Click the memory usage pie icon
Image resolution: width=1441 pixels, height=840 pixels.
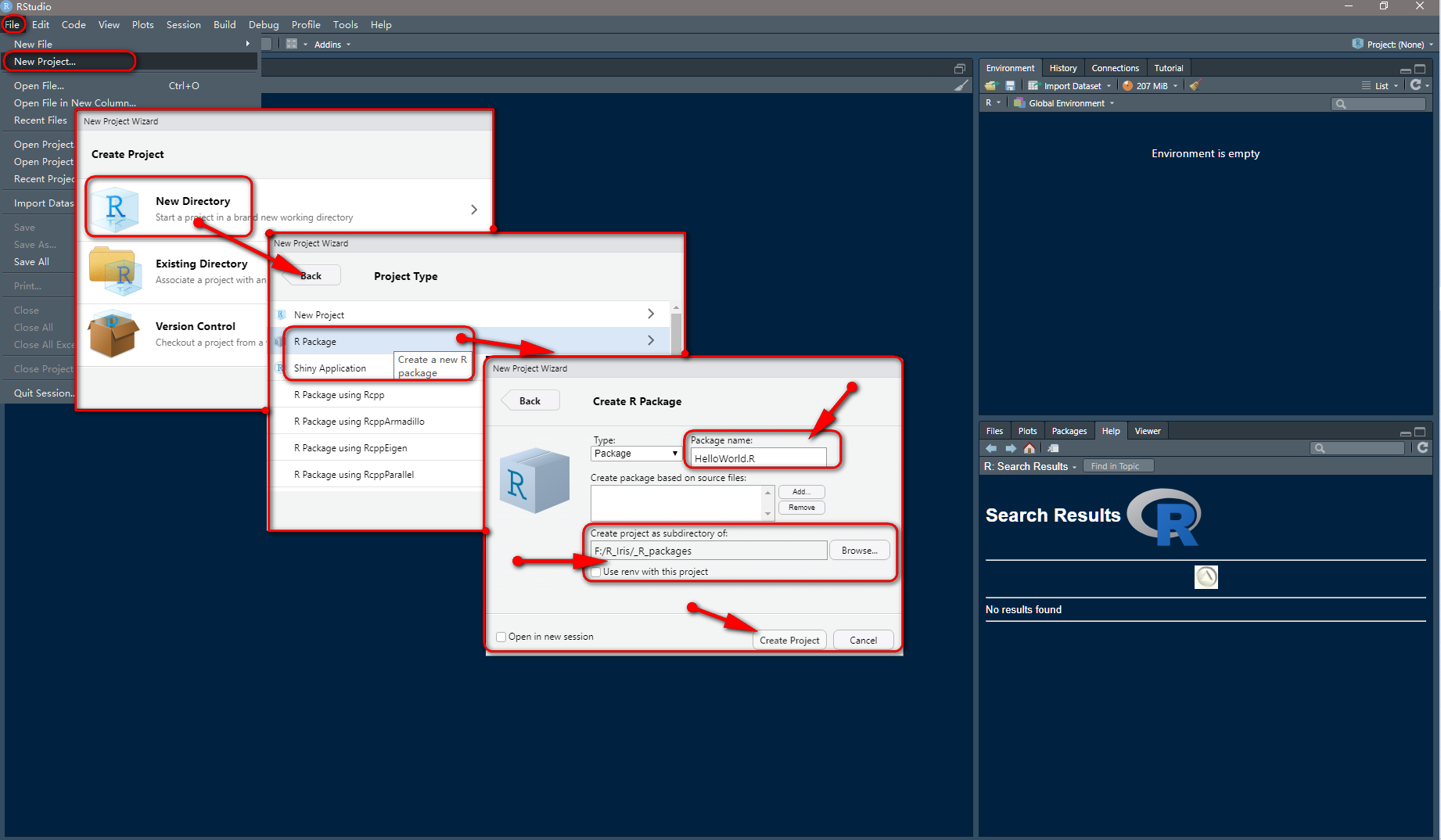[1127, 86]
